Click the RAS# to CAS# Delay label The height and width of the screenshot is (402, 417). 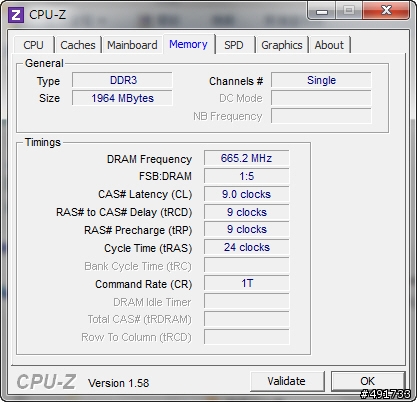point(124,212)
